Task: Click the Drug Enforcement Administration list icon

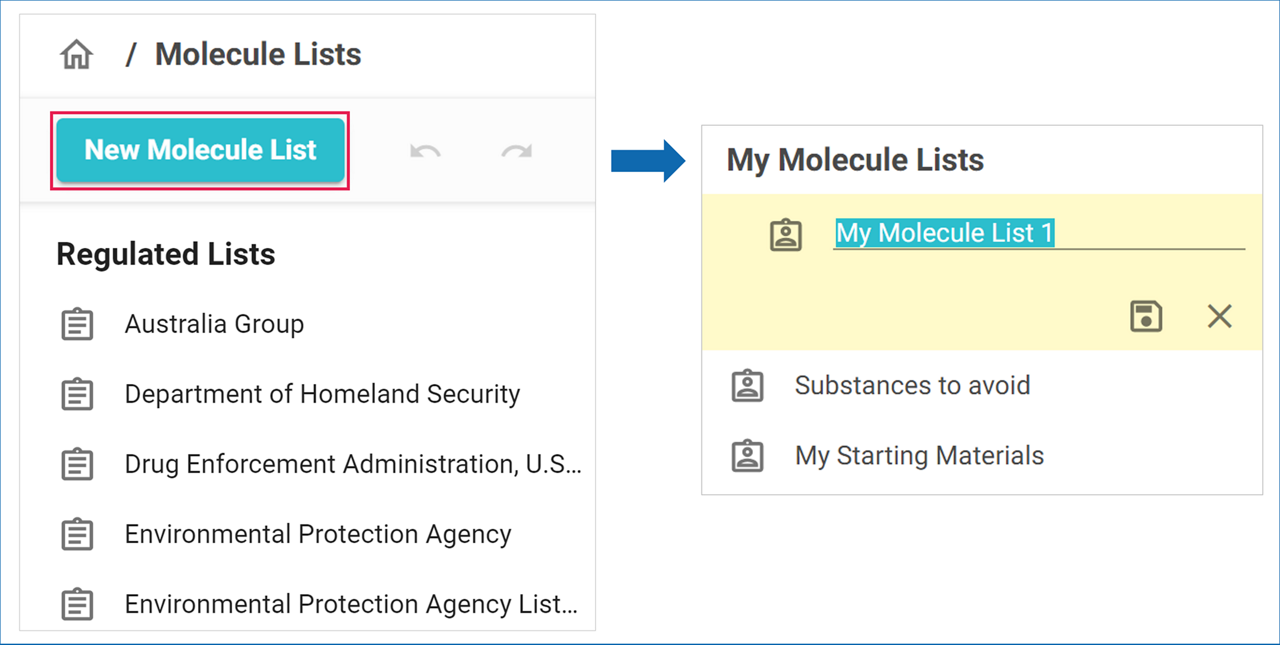Action: pyautogui.click(x=77, y=464)
